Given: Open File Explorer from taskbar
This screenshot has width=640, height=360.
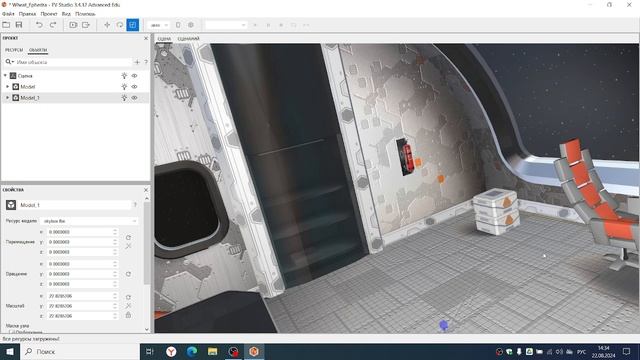Looking at the screenshot, I should point(212,351).
